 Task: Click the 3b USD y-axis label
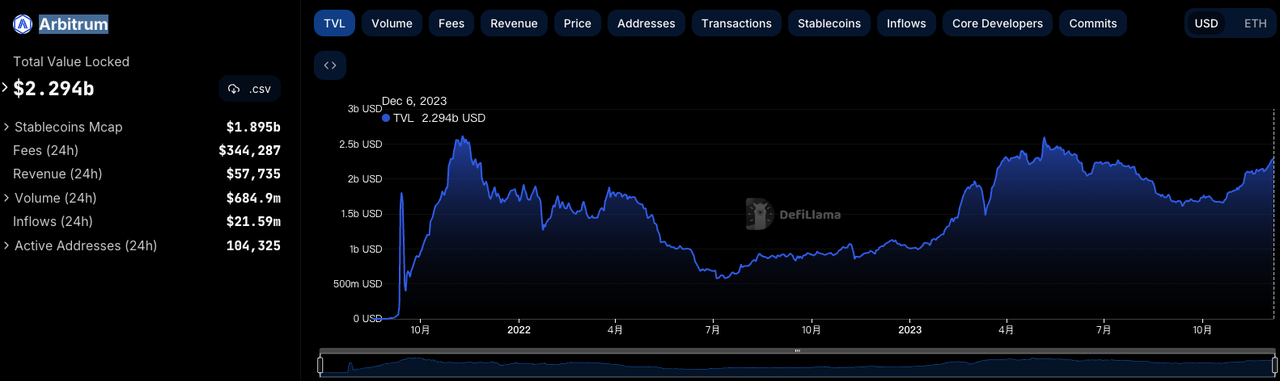coord(365,109)
